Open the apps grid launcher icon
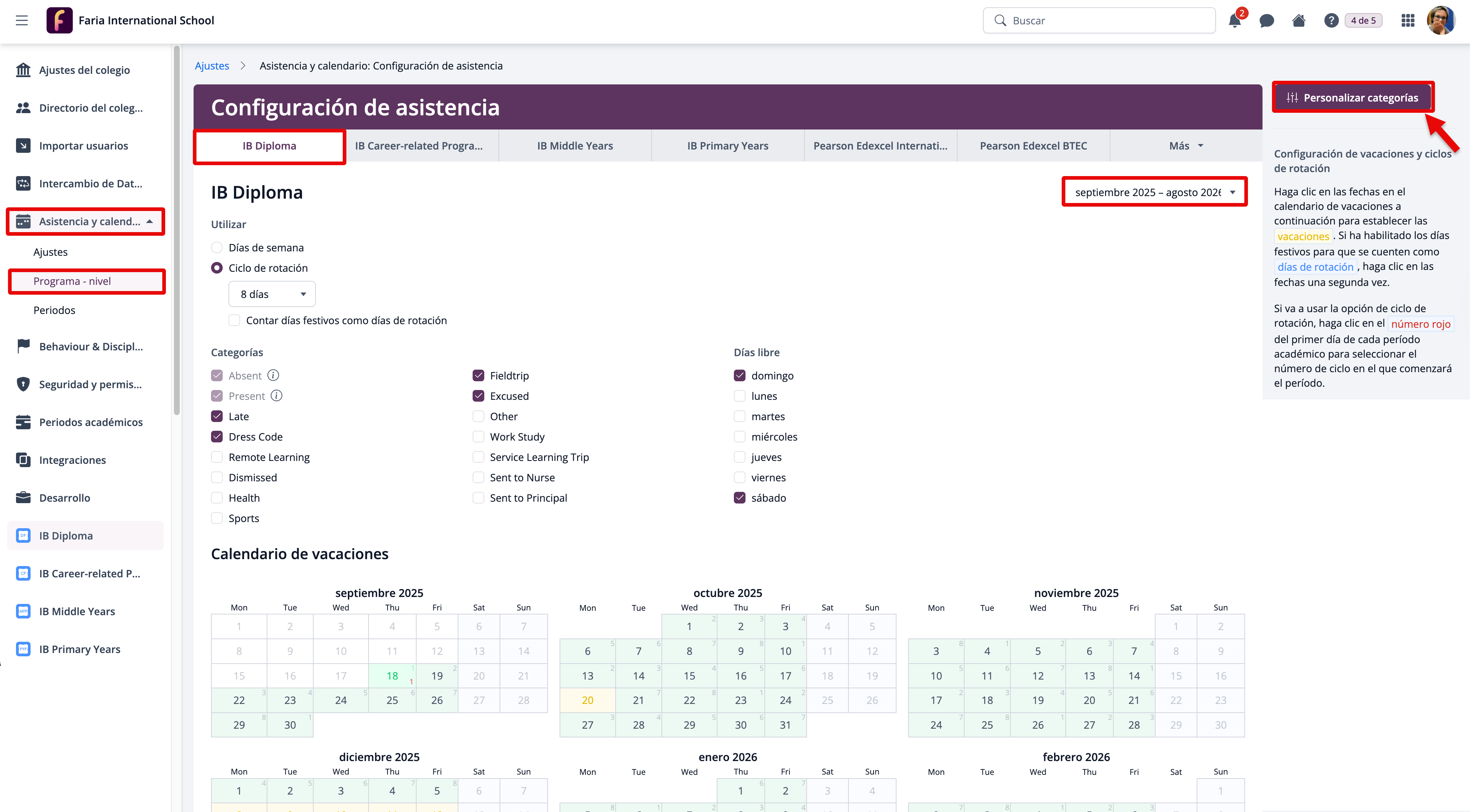 1408,21
